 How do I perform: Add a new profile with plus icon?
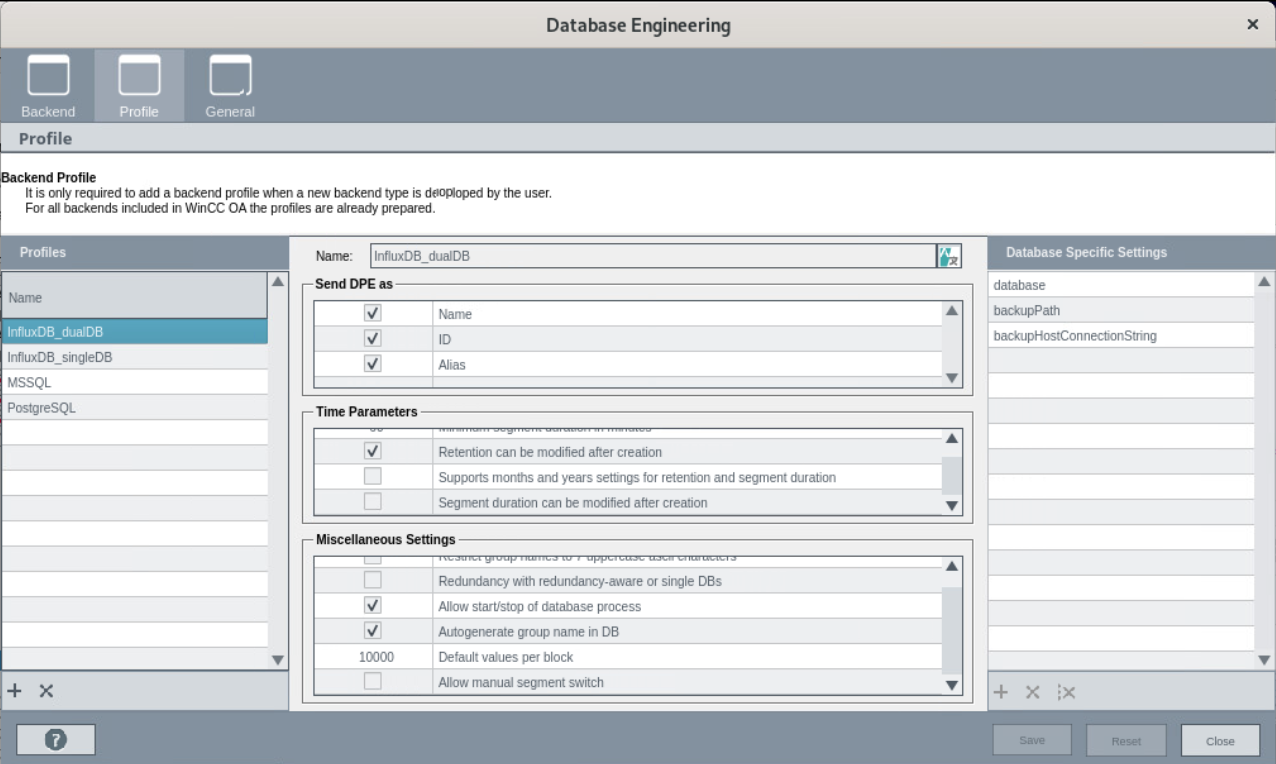click(15, 691)
